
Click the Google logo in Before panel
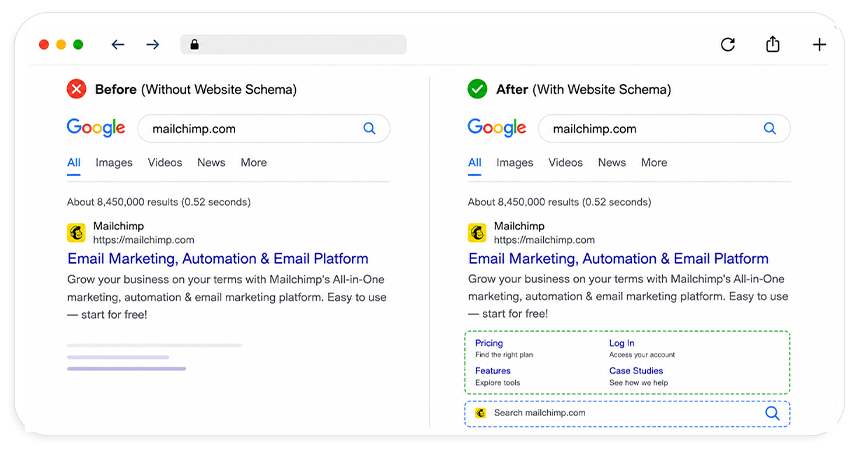click(x=96, y=128)
